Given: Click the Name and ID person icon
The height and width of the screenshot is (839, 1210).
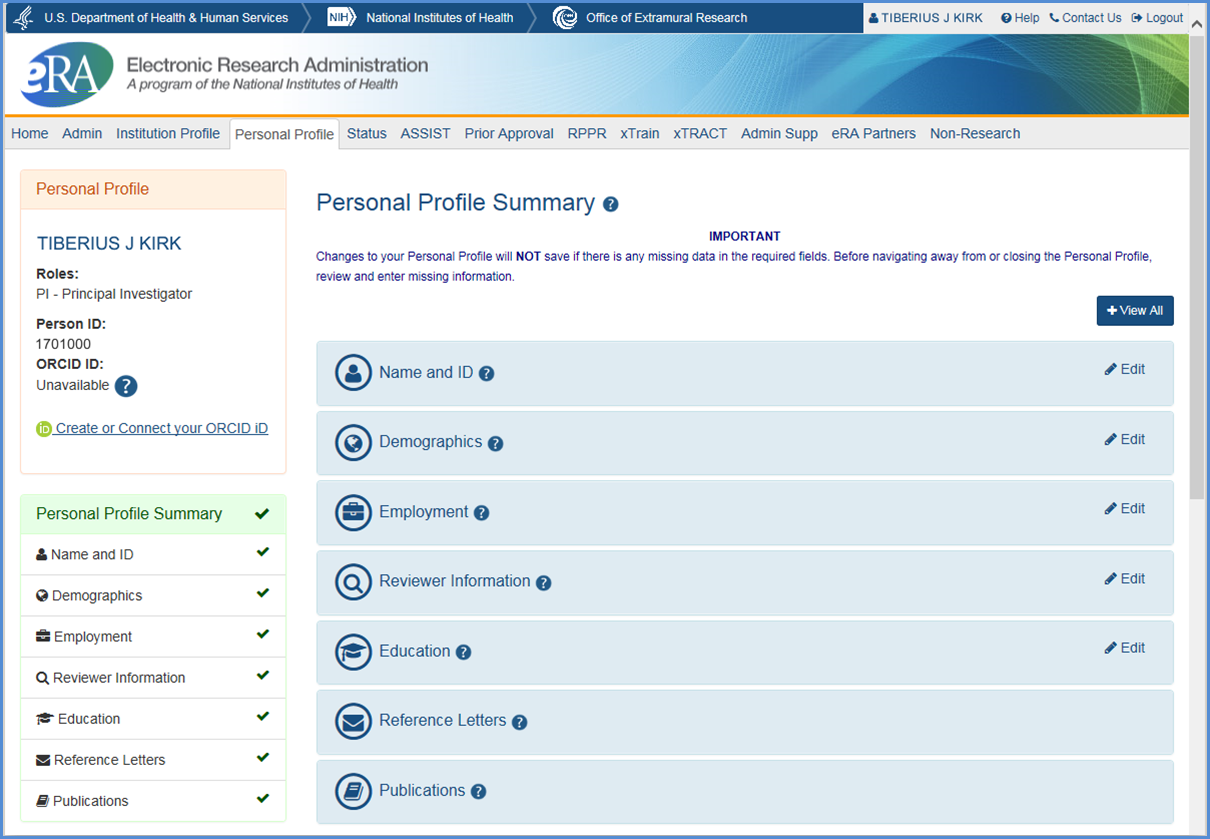Looking at the screenshot, I should (x=353, y=373).
